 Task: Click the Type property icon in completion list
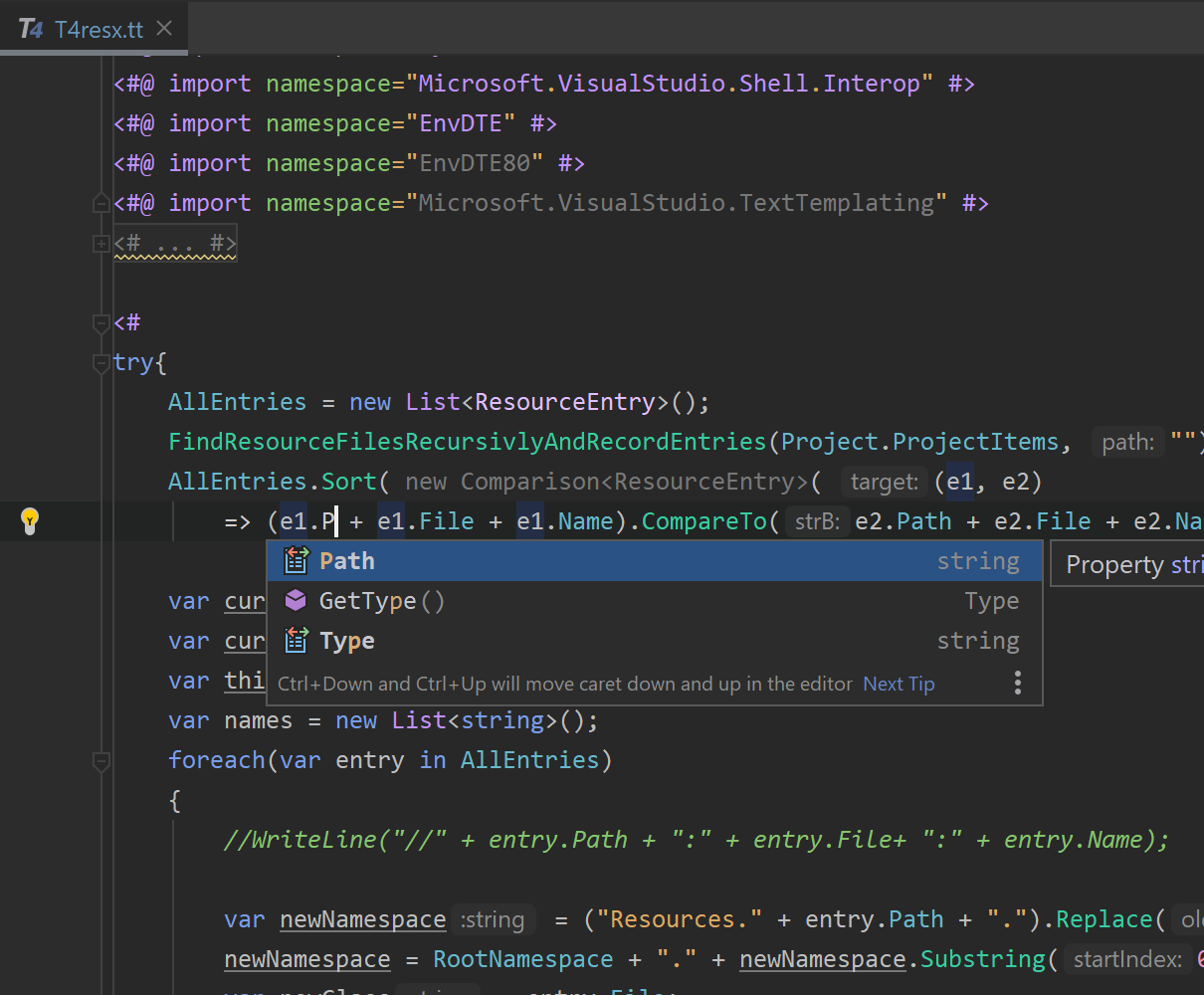pos(297,641)
